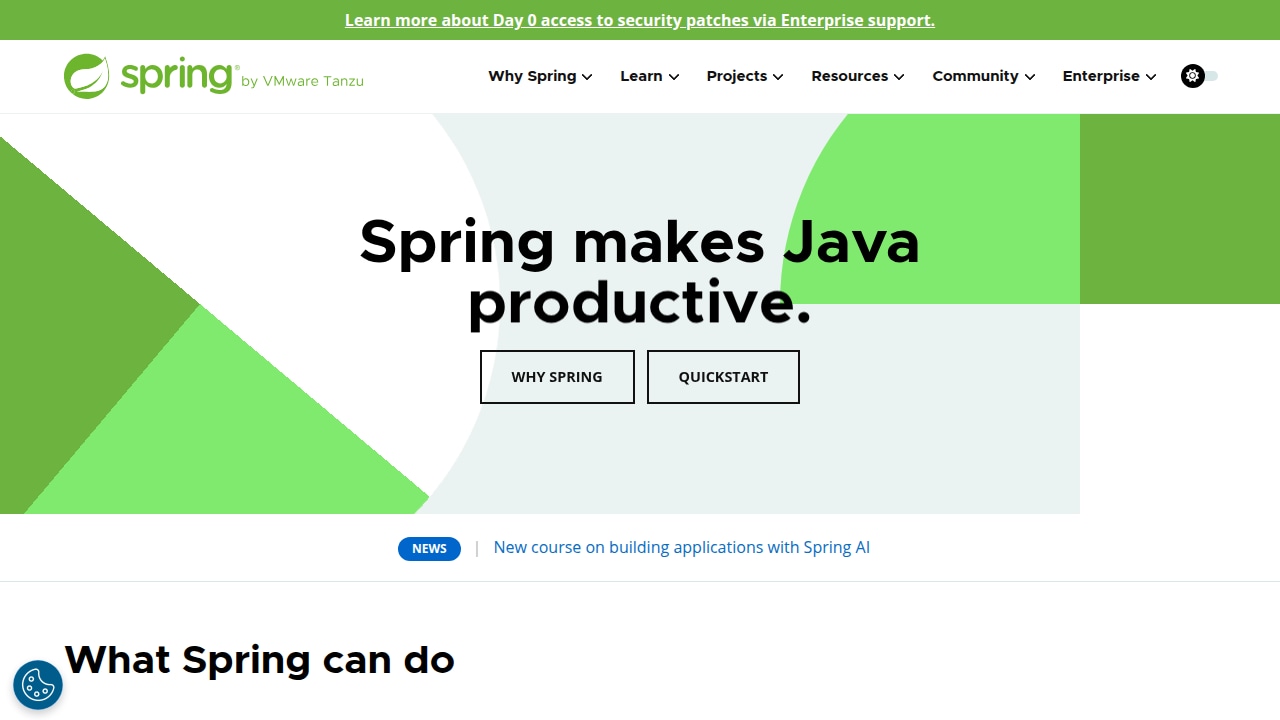Toggle dark mode theme switch
1280x720 pixels.
pyautogui.click(x=1199, y=76)
